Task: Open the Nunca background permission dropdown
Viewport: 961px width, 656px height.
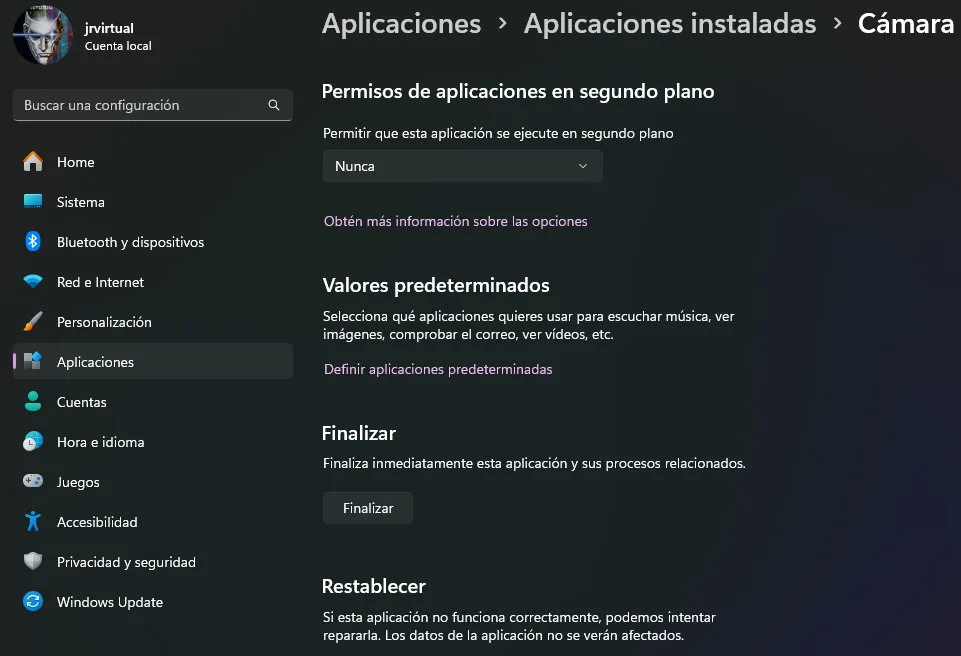Action: point(463,166)
